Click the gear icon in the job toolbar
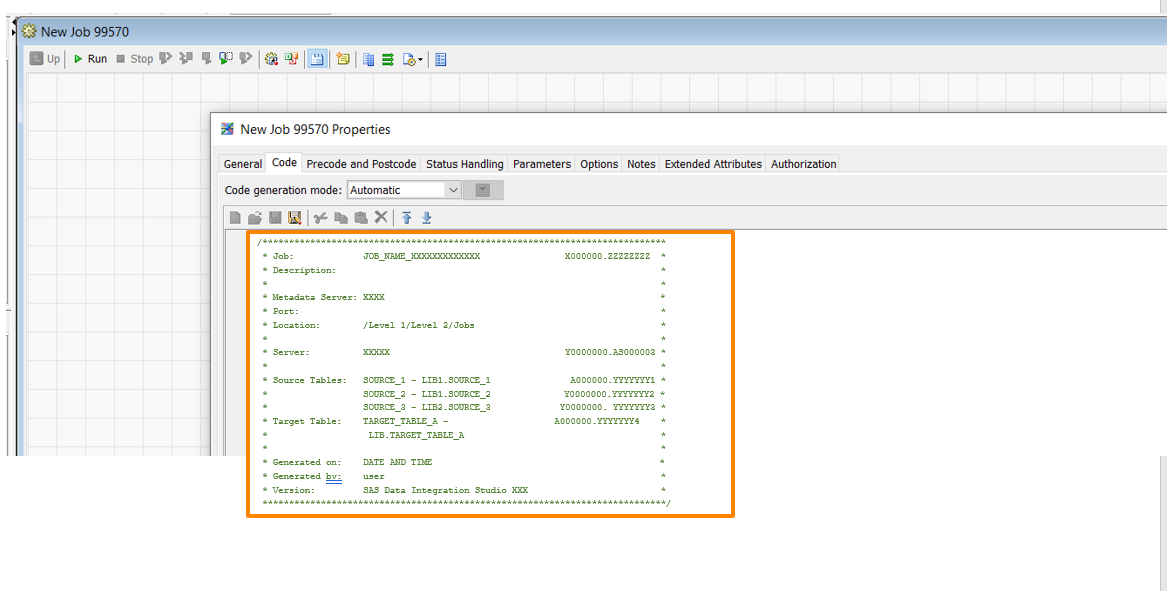This screenshot has height=591, width=1167. pos(271,59)
